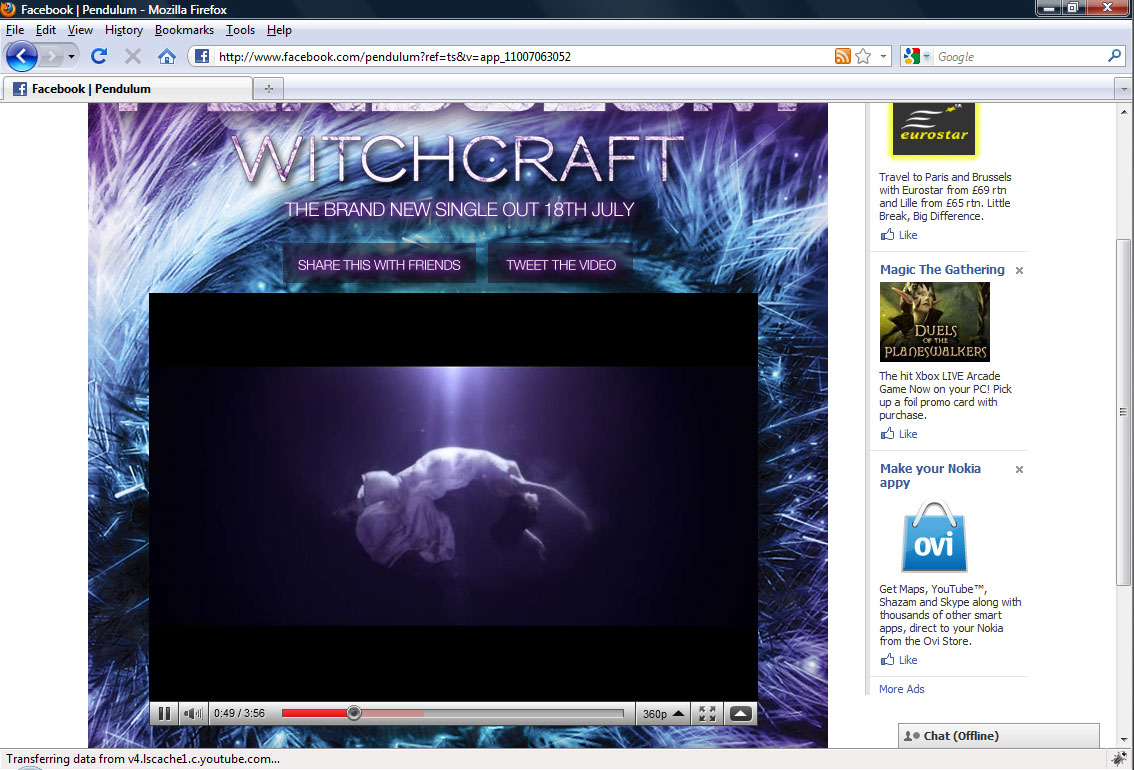Expand the video player popup arrow button
1134x770 pixels.
[x=740, y=714]
